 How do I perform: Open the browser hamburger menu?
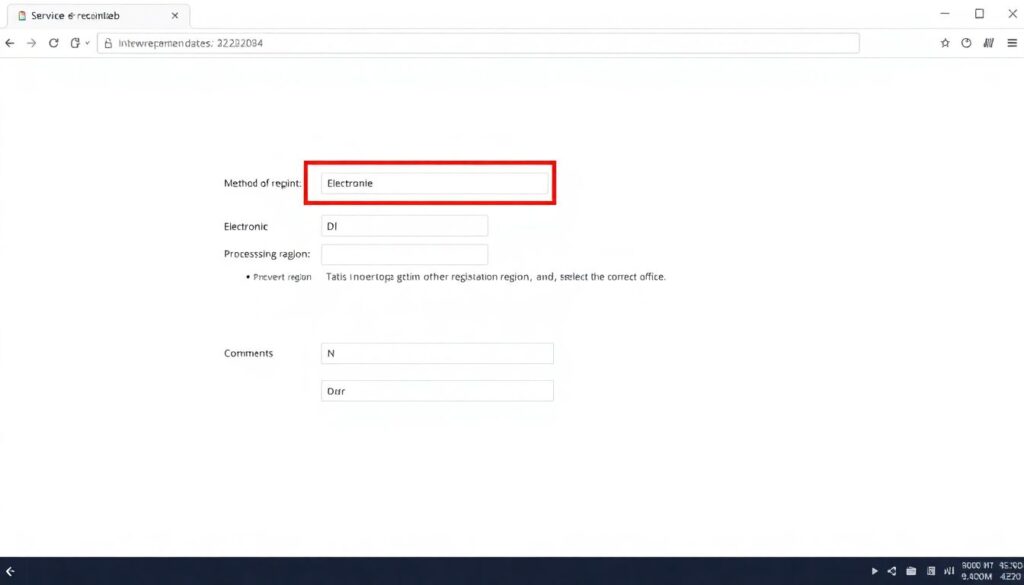coord(1010,44)
